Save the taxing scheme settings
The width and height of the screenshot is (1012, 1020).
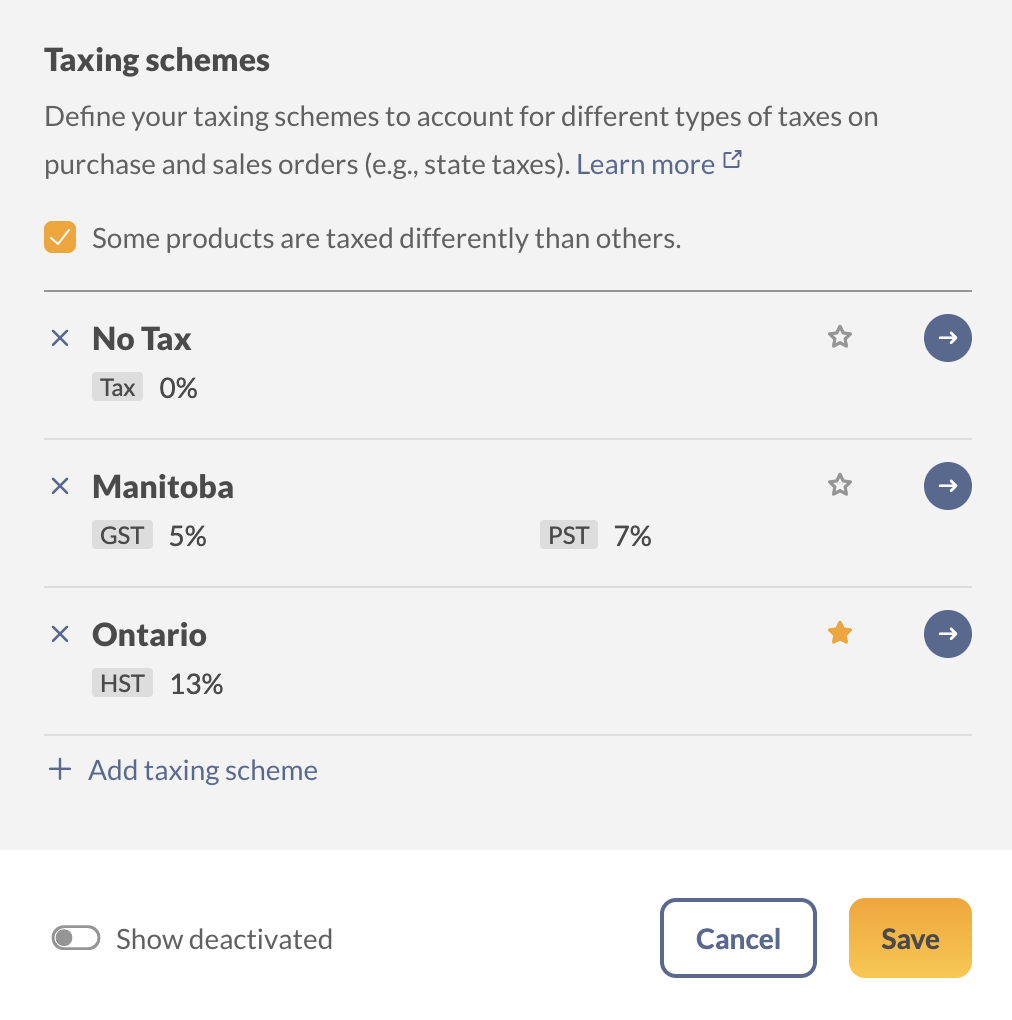910,938
